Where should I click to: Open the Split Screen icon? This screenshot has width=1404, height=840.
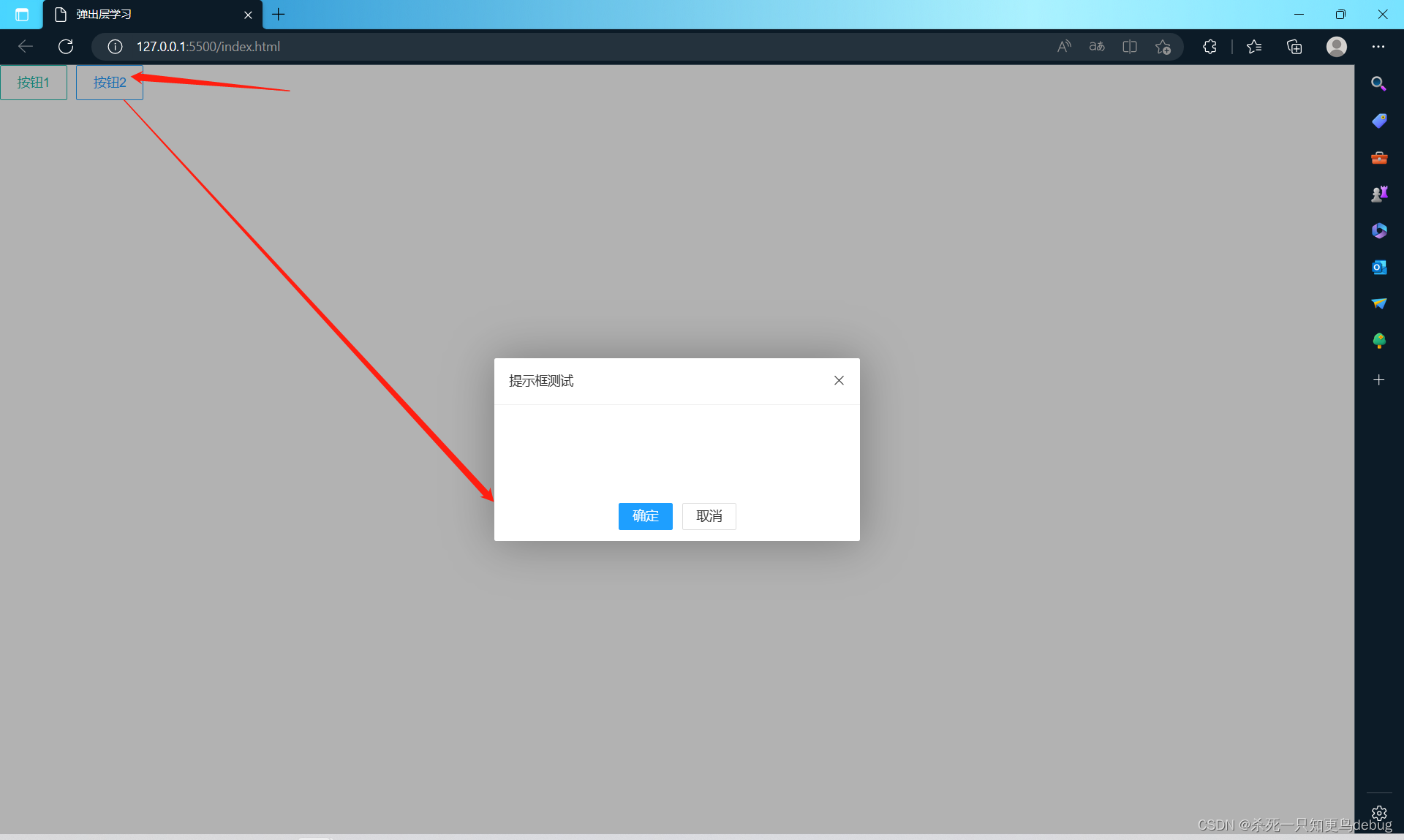pos(1129,47)
